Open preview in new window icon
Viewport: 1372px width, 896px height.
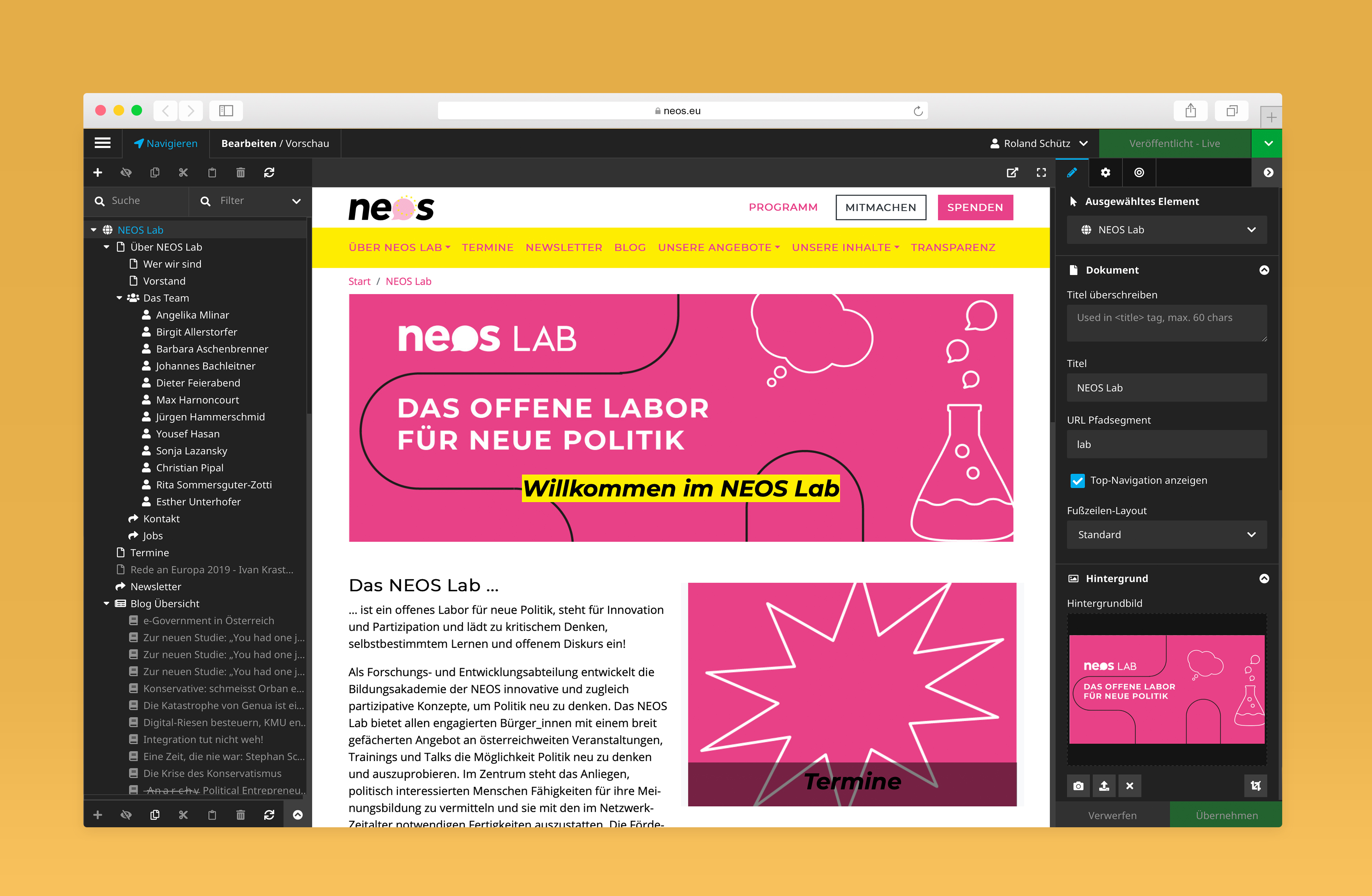coord(1012,173)
